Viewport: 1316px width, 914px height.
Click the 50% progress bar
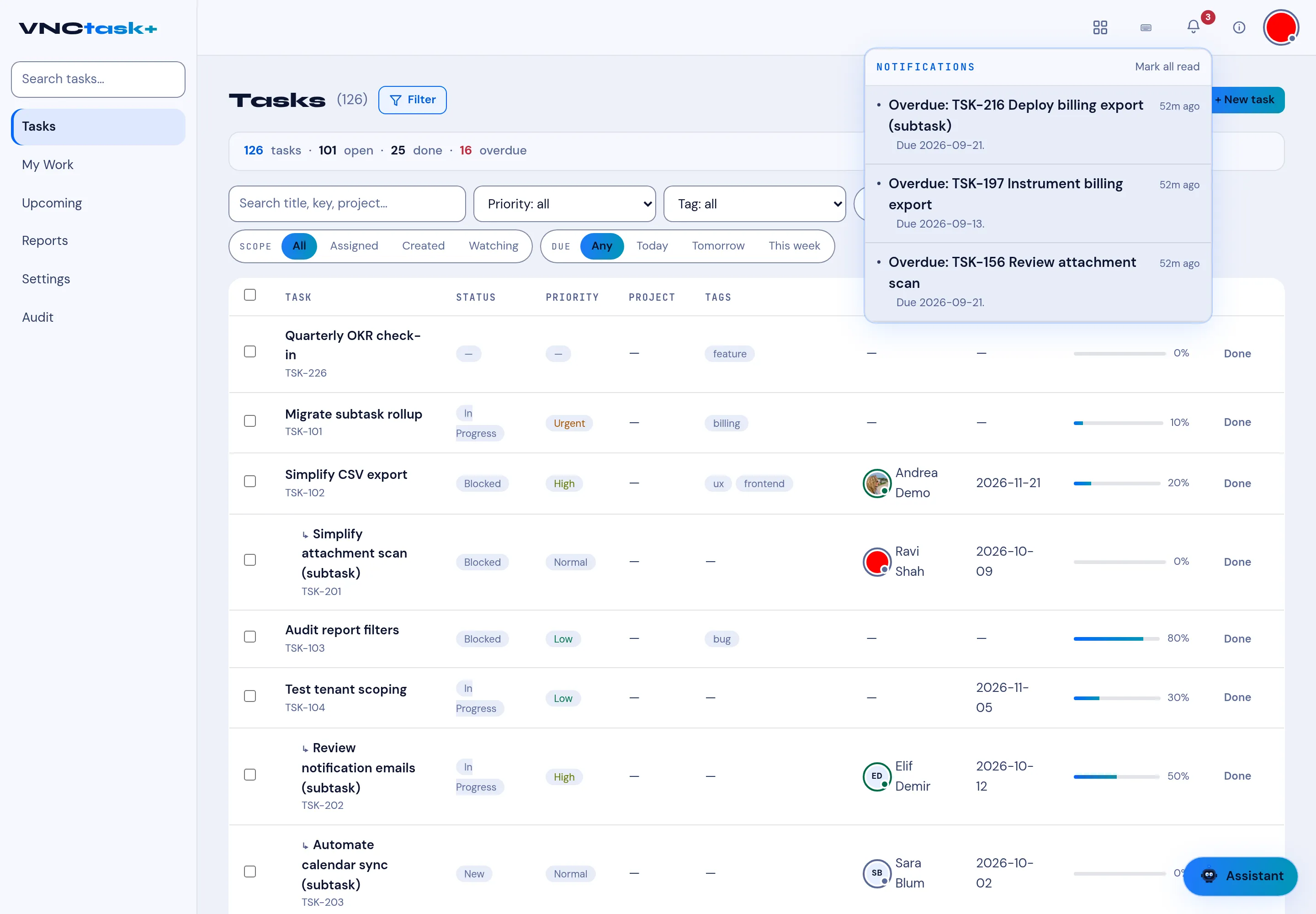click(x=1117, y=776)
